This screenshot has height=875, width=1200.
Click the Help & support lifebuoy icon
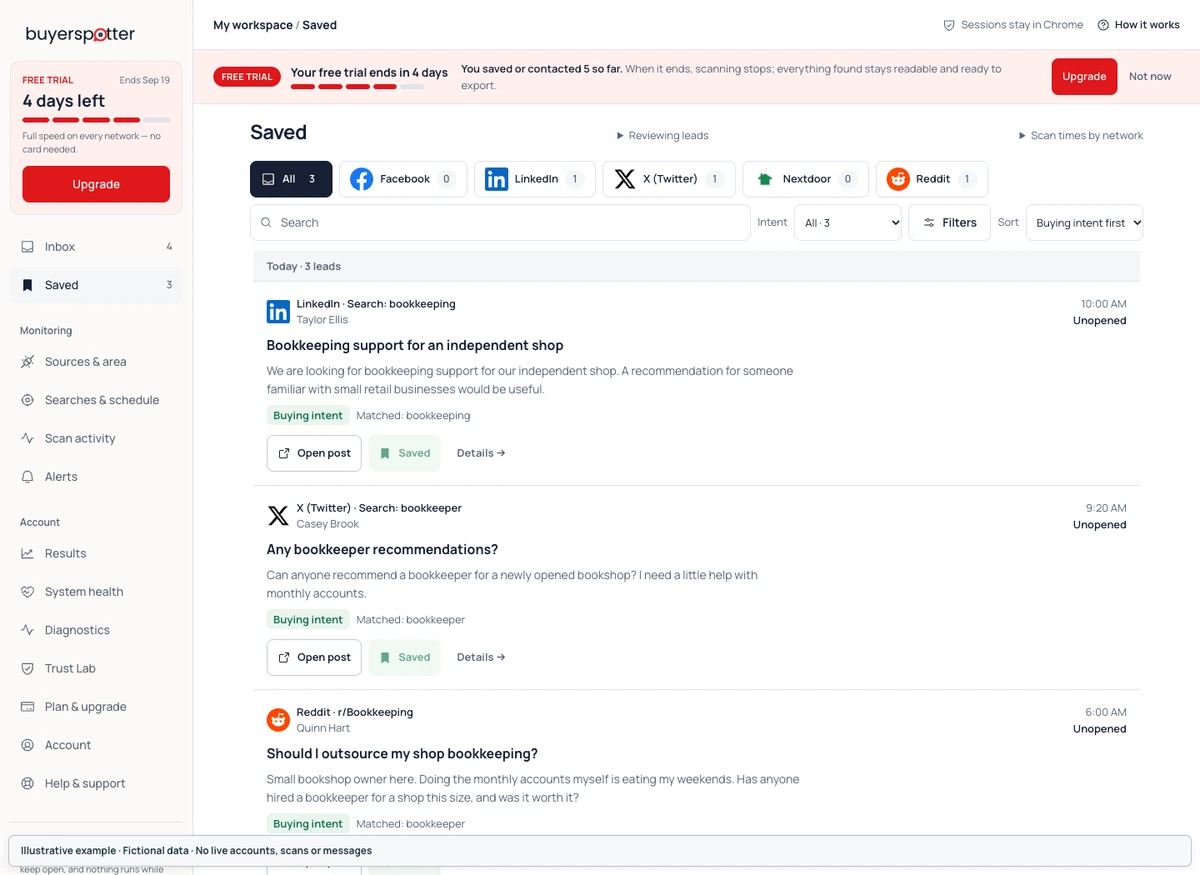tap(28, 784)
